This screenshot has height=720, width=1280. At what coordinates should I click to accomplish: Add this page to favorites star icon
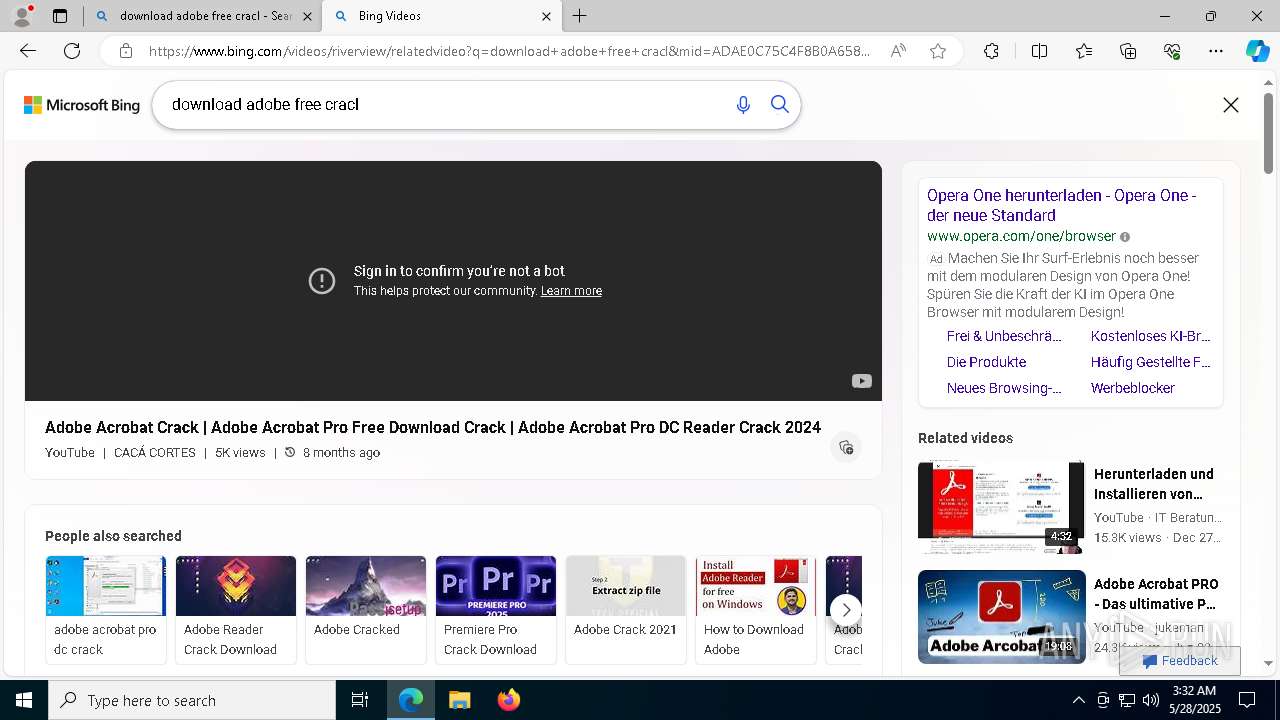click(x=938, y=51)
